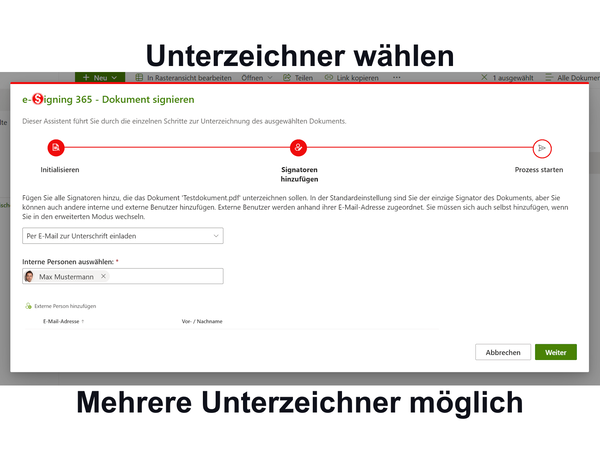Open the more options ellipsis menu
600x450 pixels.
pos(397,77)
